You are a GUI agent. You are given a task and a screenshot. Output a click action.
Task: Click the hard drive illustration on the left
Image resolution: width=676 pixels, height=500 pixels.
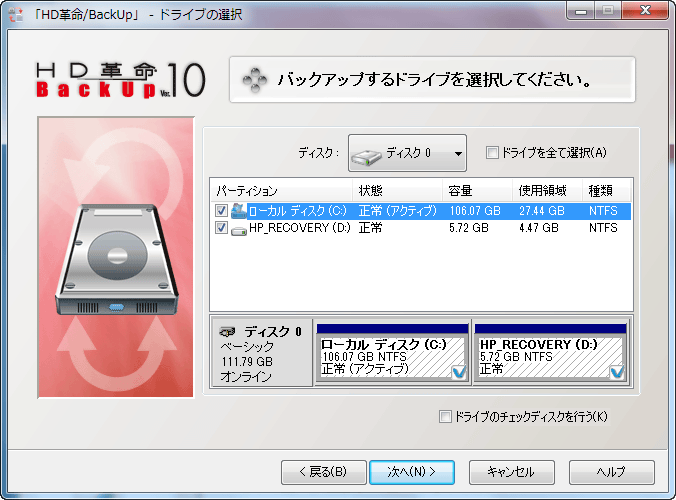(116, 259)
